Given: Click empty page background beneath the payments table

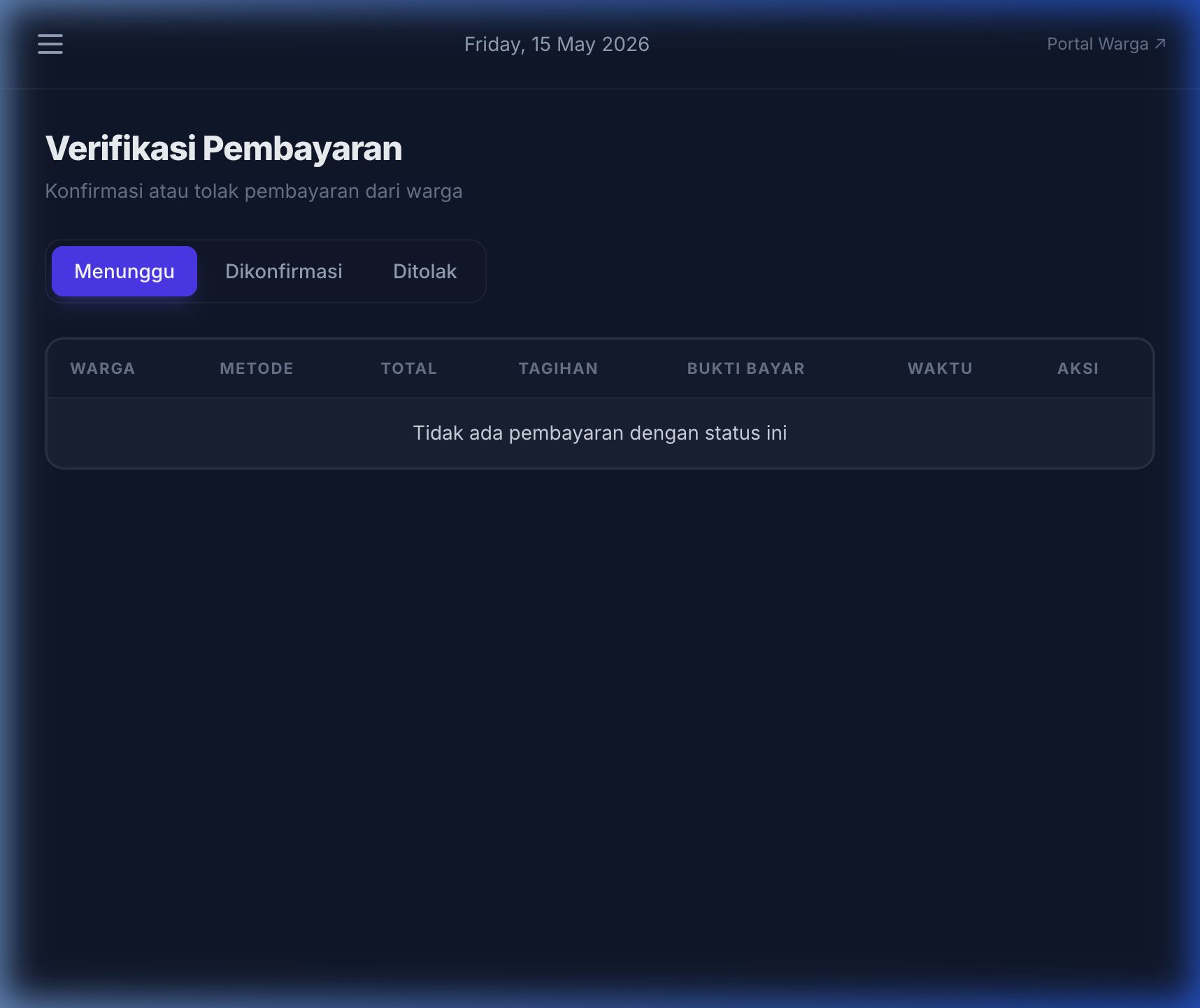Looking at the screenshot, I should [x=600, y=699].
